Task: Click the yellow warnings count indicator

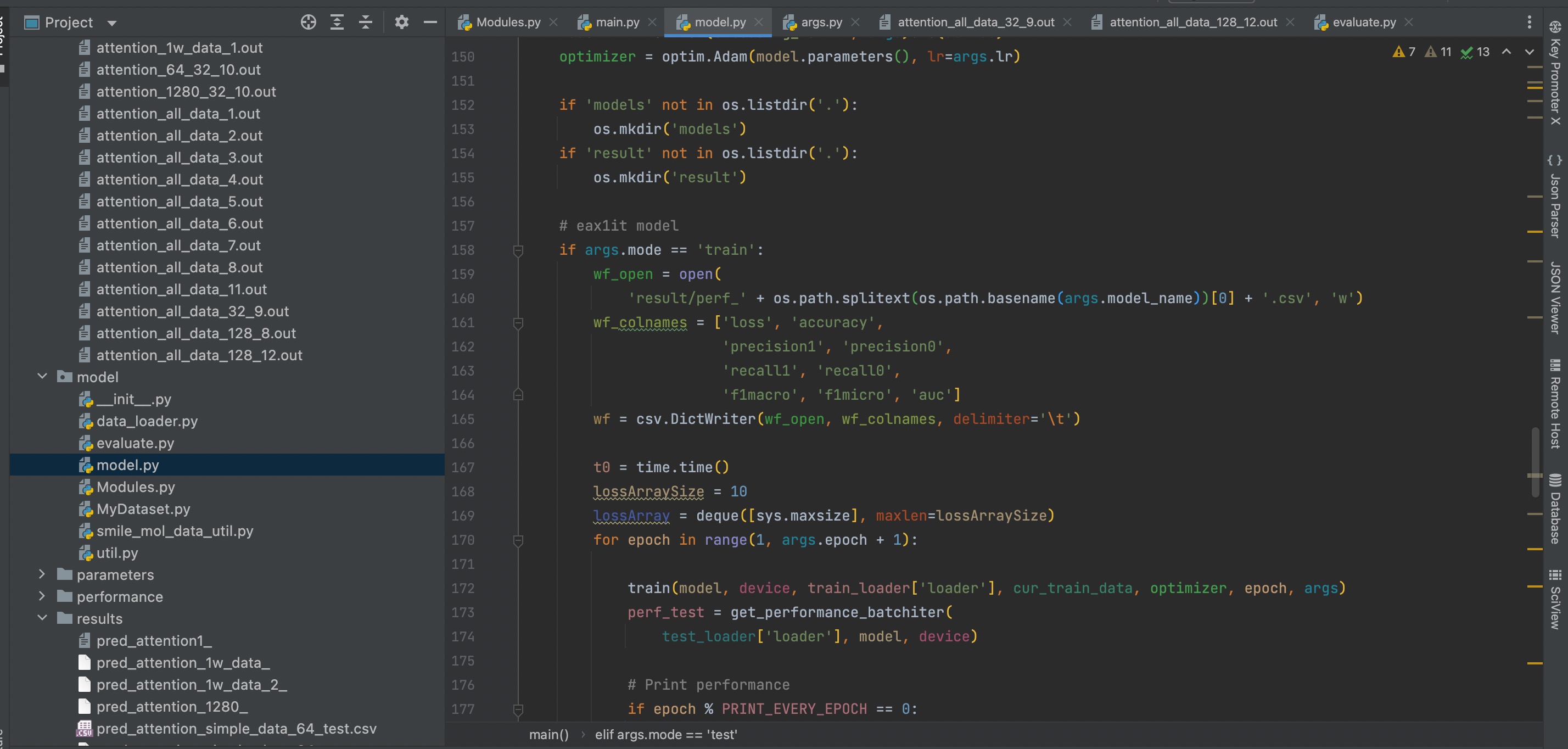Action: tap(1404, 52)
